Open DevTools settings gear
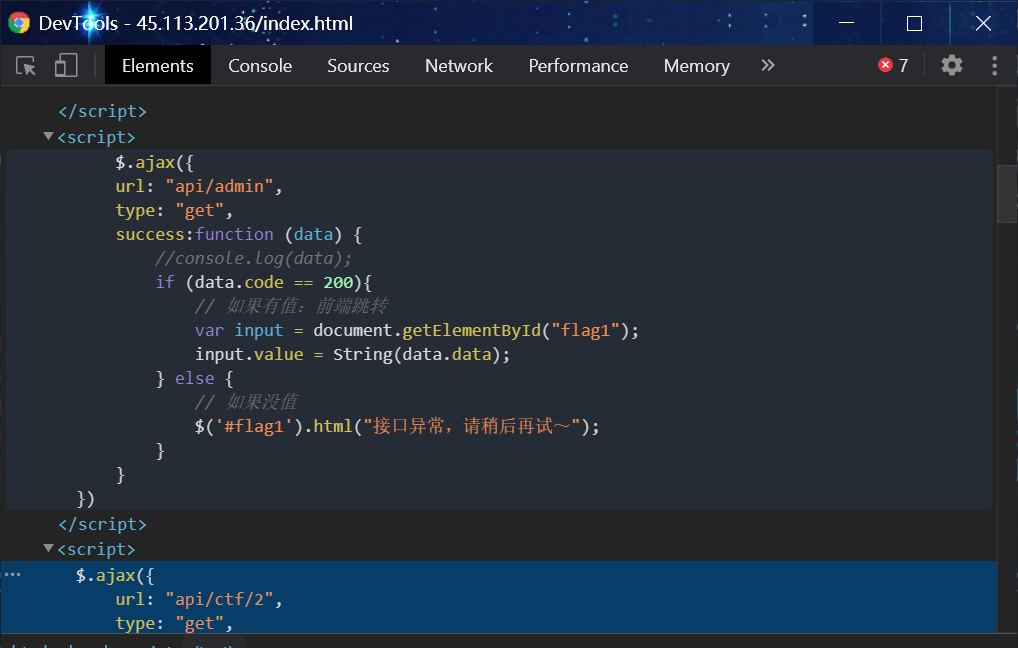1018x648 pixels. (x=952, y=66)
